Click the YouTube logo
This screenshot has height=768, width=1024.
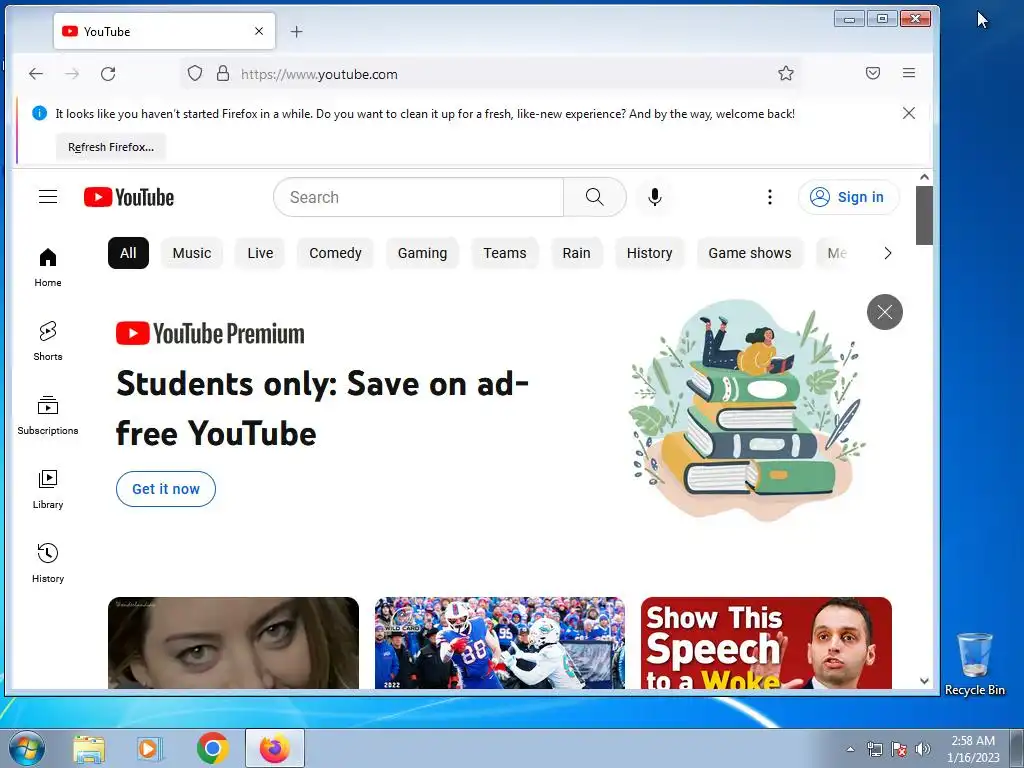[129, 197]
